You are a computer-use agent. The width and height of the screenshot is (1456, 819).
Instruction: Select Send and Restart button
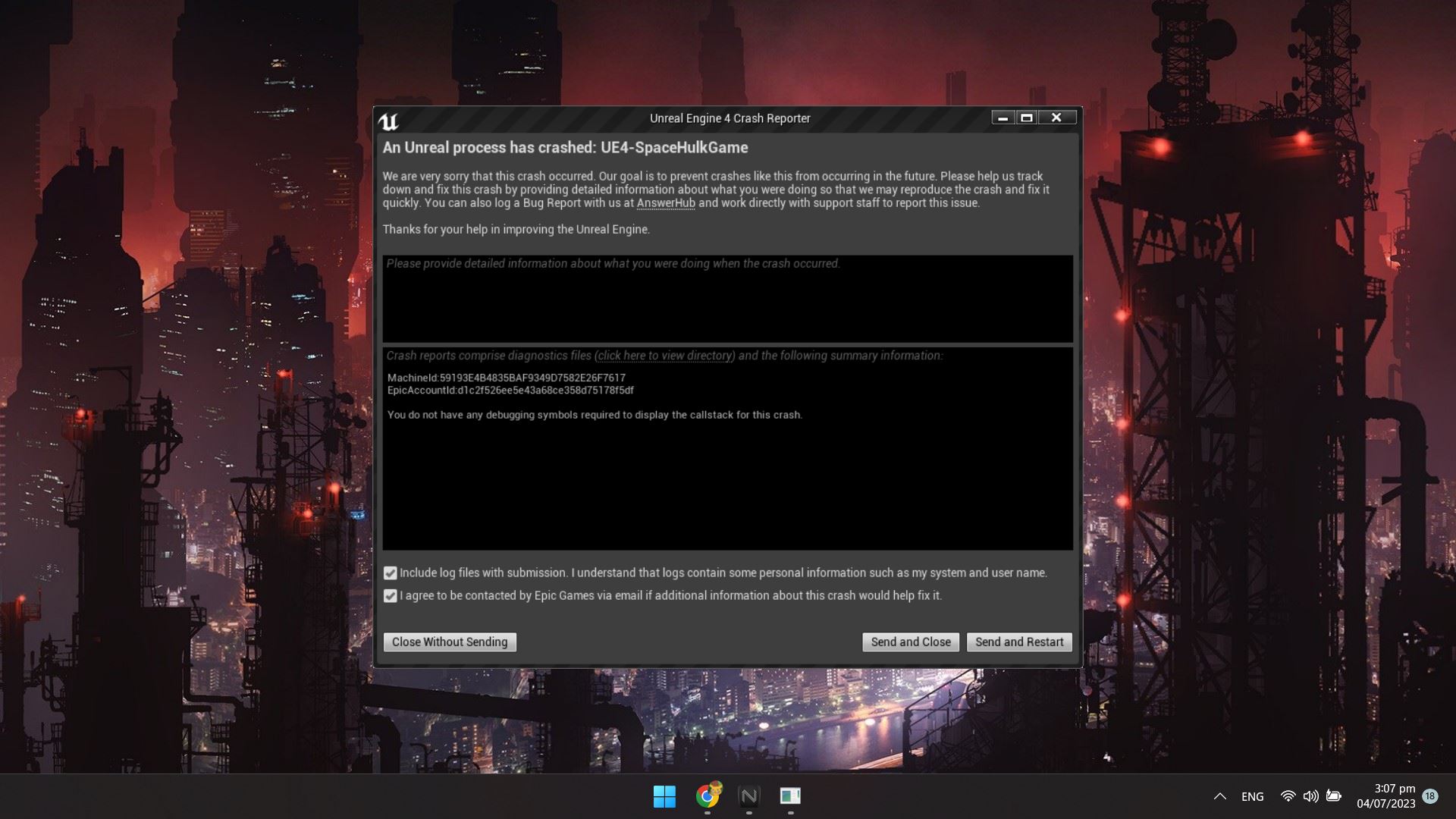coord(1018,641)
